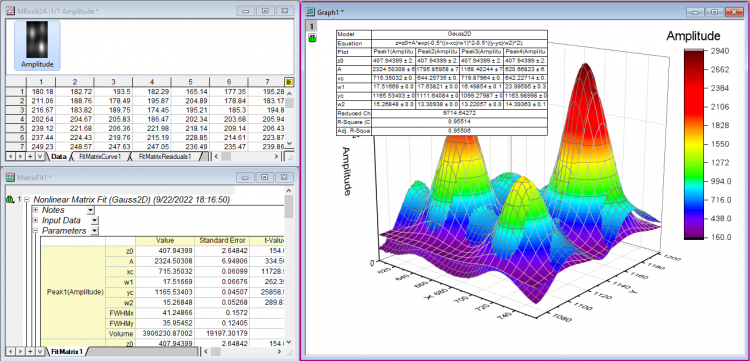The image size is (750, 361).
Task: Click the Volume value 3906230.87002
Action: [165, 333]
